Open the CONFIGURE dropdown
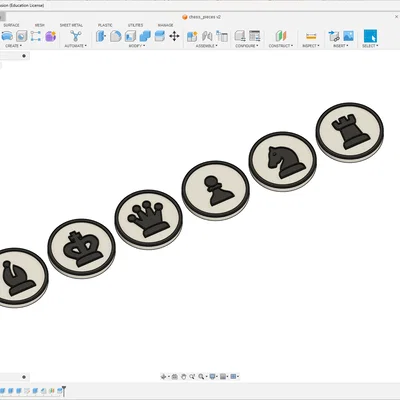Screen dimensions: 400x400 (x=247, y=46)
